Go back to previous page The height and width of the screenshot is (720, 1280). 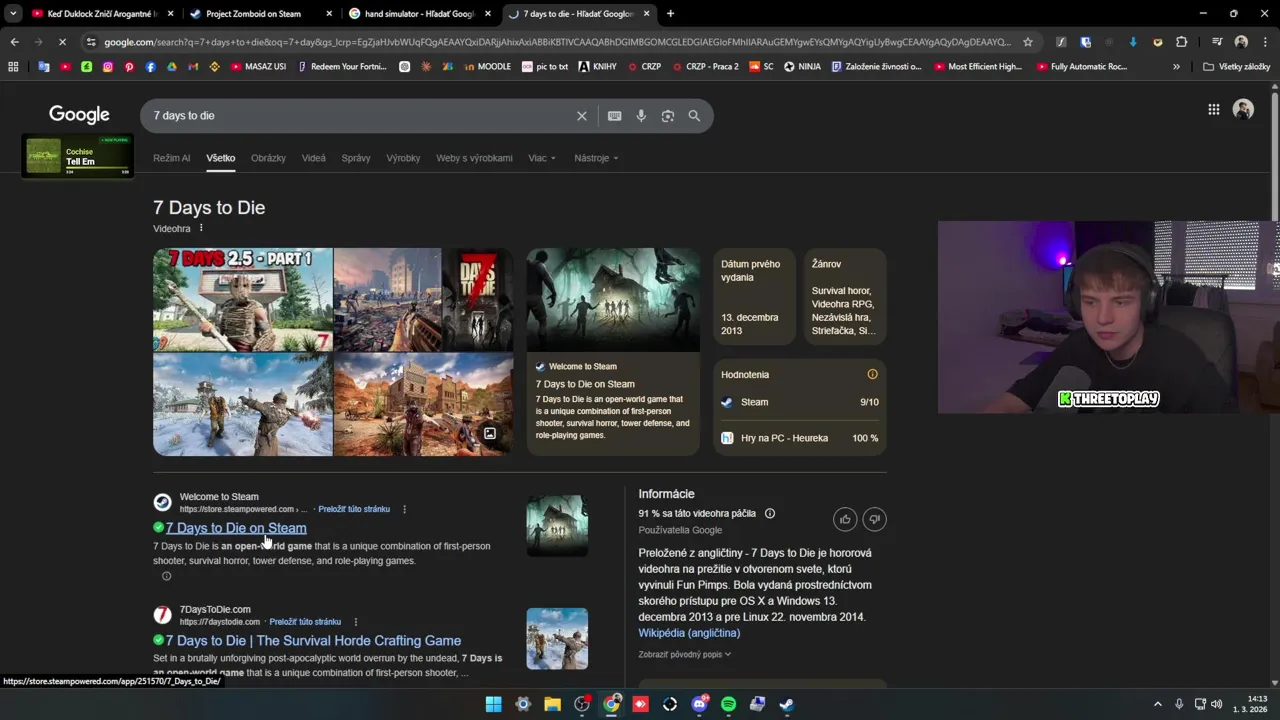14,42
